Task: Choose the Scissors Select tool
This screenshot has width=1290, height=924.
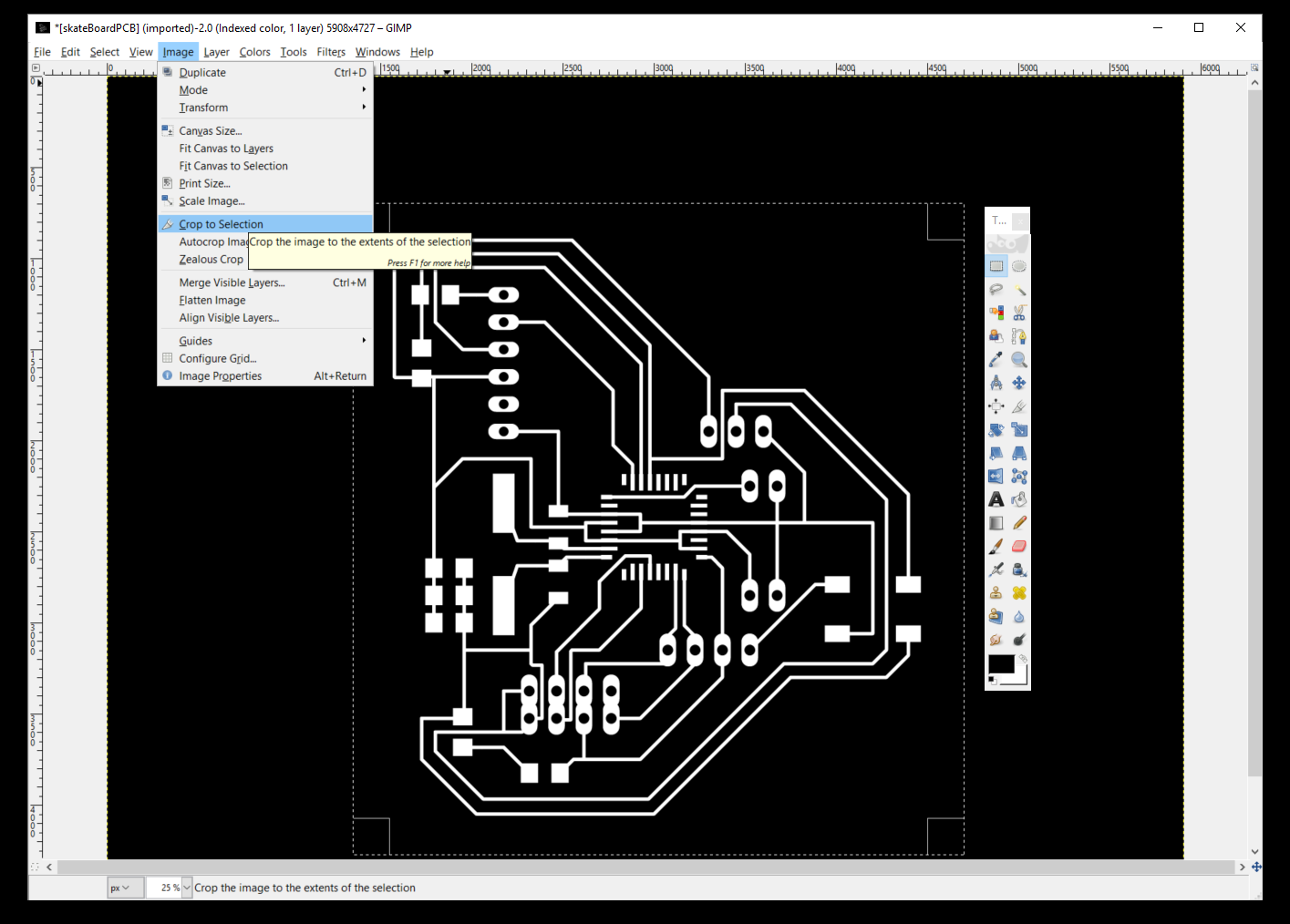Action: click(1019, 313)
